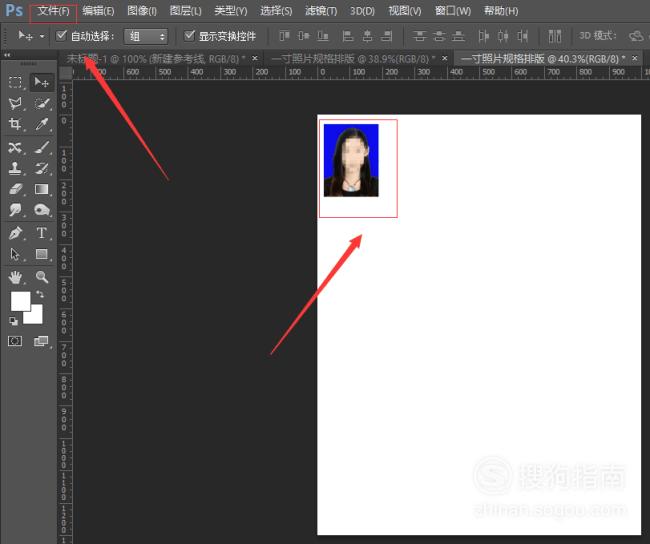The height and width of the screenshot is (544, 650).
Task: Select the Path Selection arrow tool
Action: [x=15, y=254]
